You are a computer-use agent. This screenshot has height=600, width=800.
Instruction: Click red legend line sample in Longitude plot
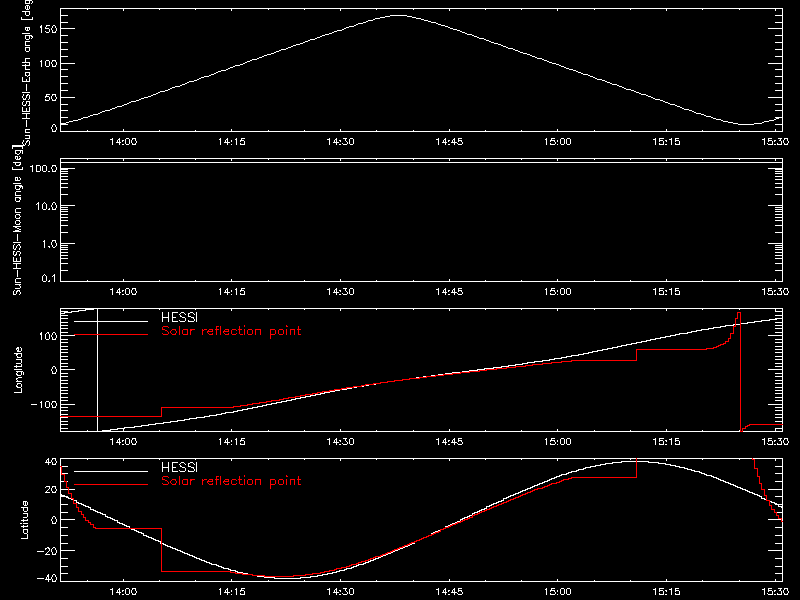(x=111, y=335)
